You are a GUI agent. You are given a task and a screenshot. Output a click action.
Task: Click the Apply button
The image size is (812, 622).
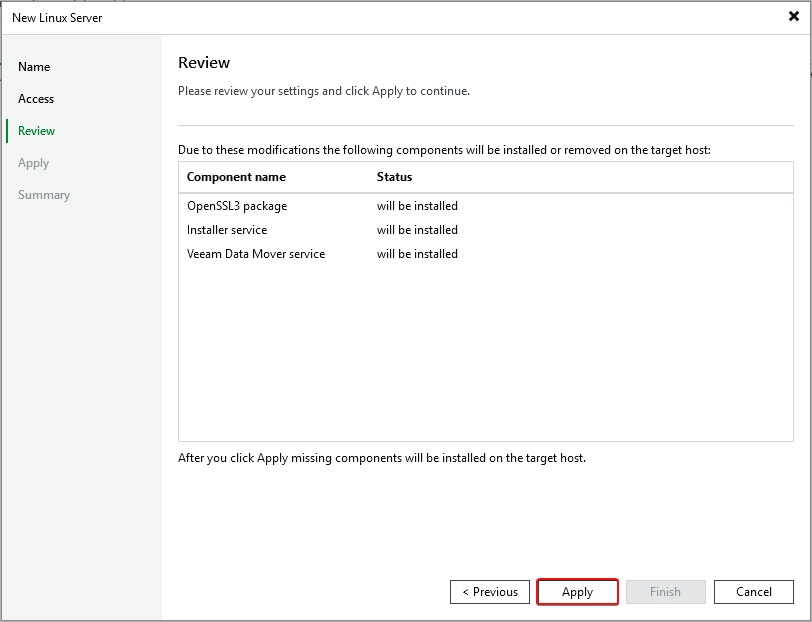[577, 592]
